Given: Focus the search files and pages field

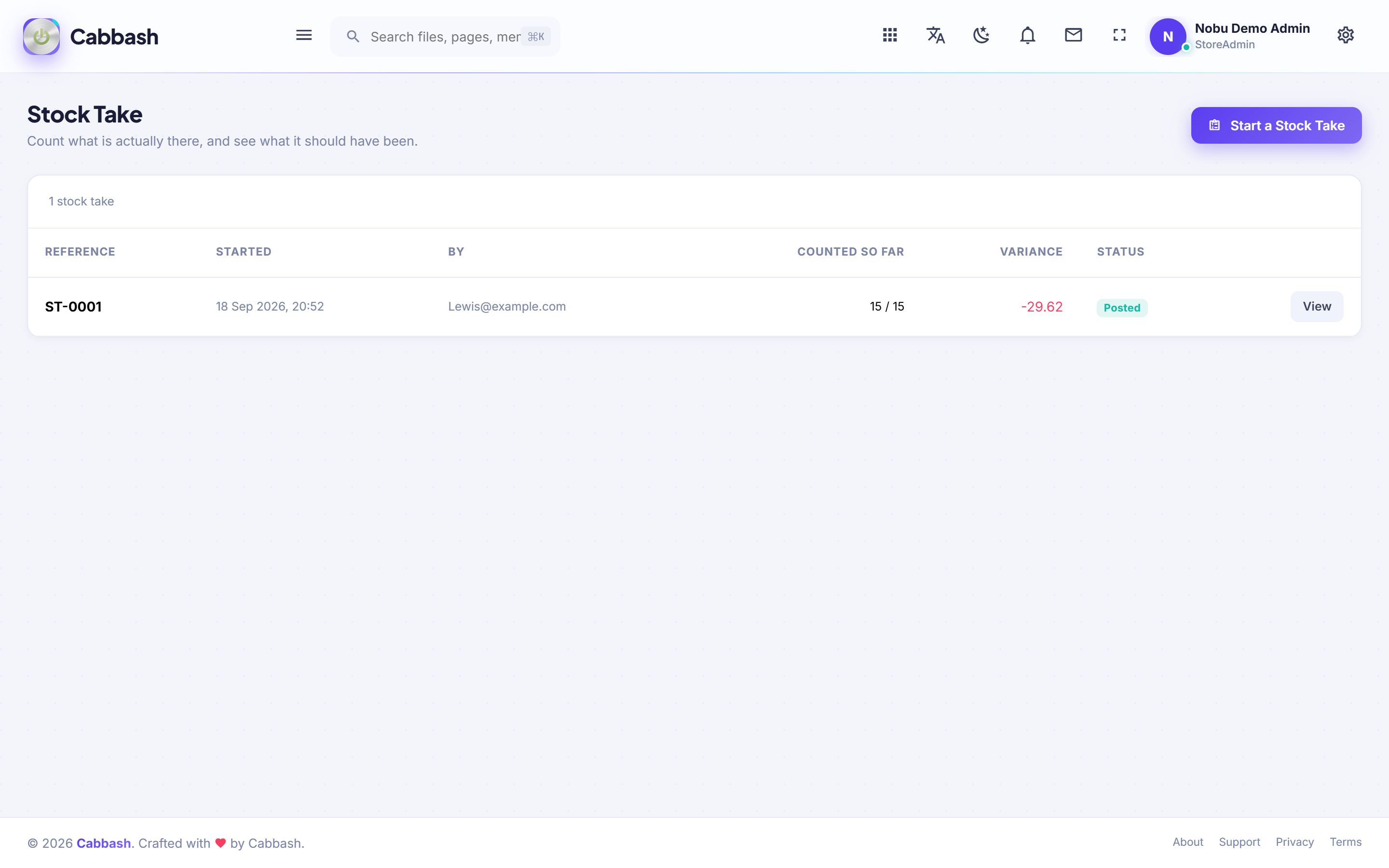Looking at the screenshot, I should (x=444, y=37).
